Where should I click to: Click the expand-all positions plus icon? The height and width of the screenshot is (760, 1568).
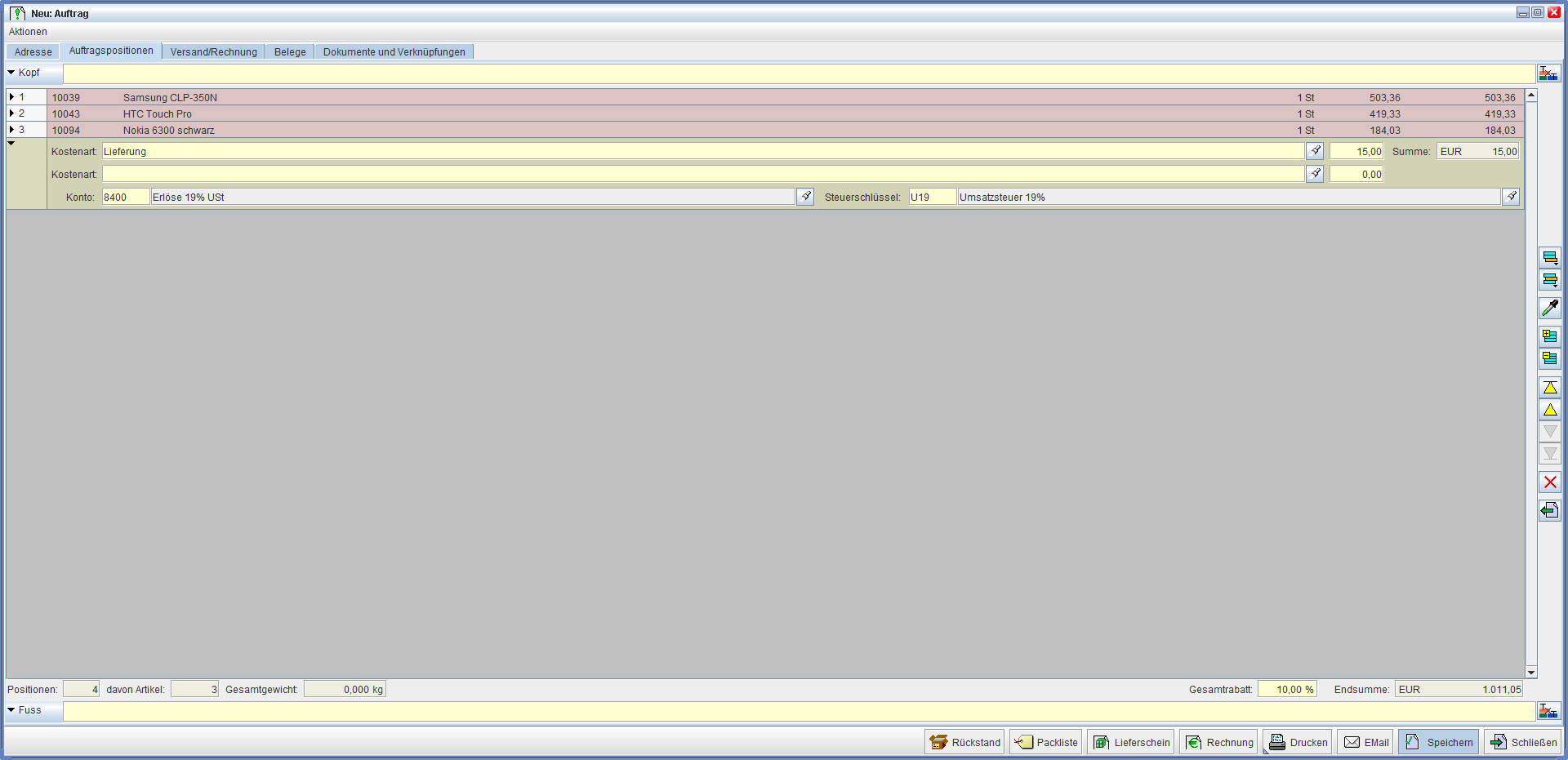tap(1549, 336)
